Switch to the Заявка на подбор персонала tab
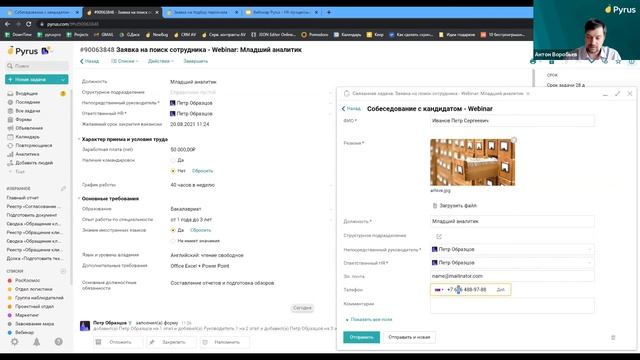640x360 pixels. coord(203,12)
